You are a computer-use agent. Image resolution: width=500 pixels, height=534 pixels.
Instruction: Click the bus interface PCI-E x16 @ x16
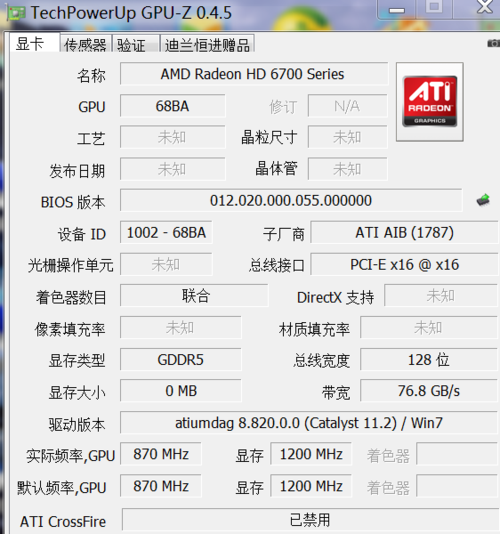tap(404, 264)
